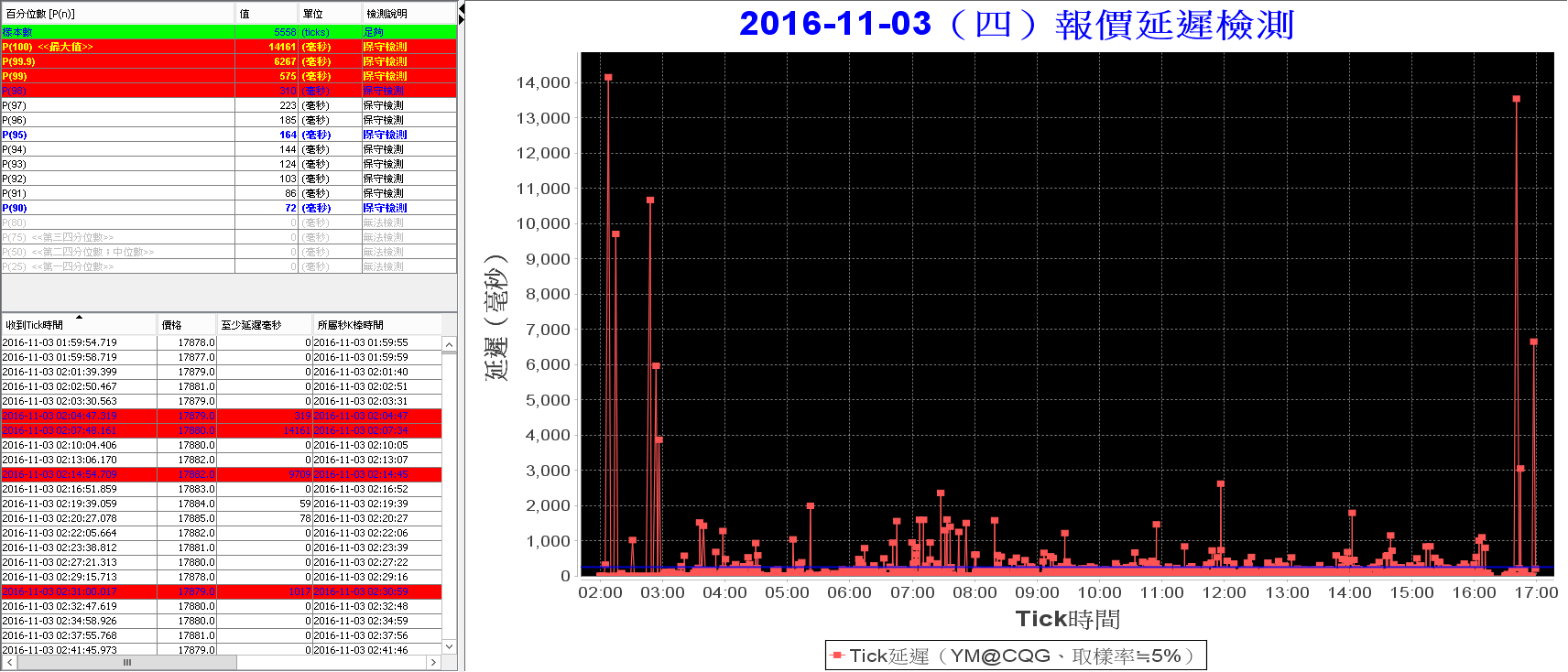Click the vertical scrollbar track of tick table
This screenshot has height=672, width=1568.
pyautogui.click(x=449, y=496)
